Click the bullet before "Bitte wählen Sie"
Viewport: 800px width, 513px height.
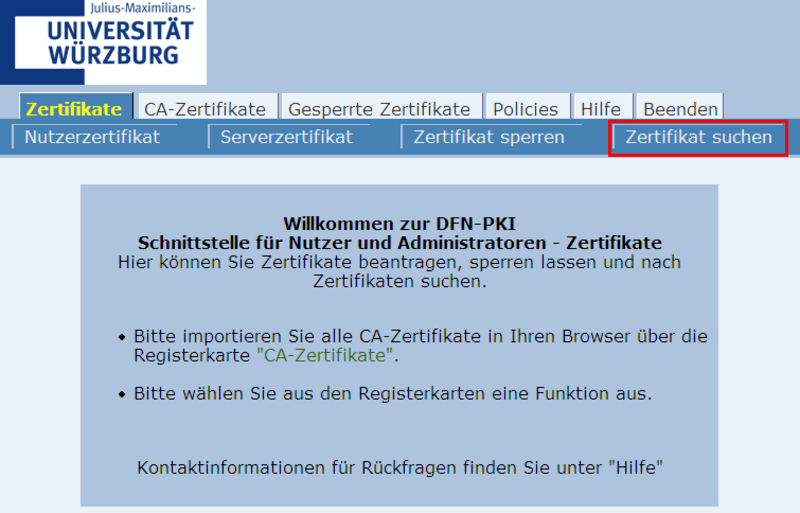[x=123, y=394]
